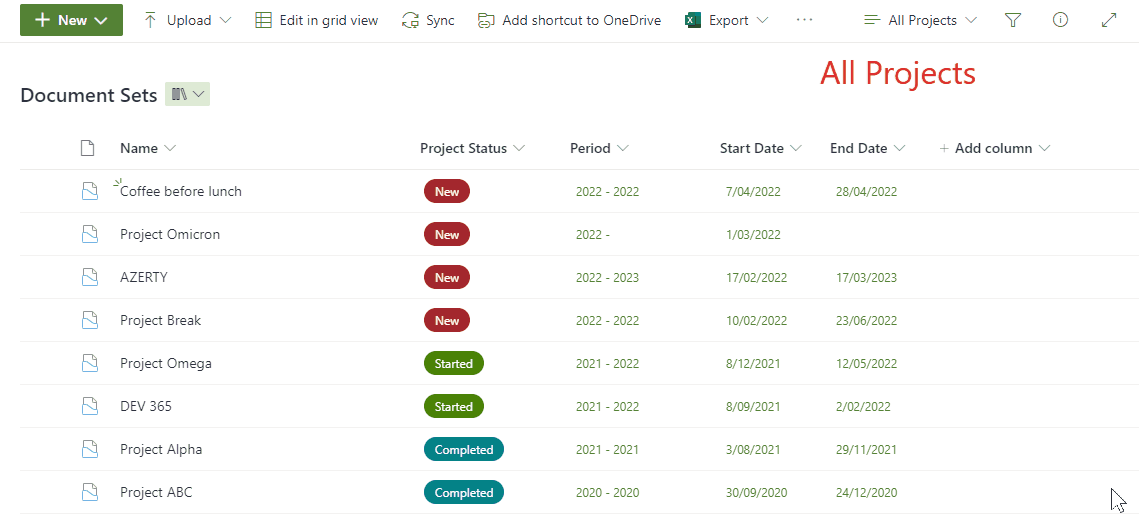Click the Started status pill for Project Omega
Viewport: 1139px width, 514px height.
click(x=453, y=363)
